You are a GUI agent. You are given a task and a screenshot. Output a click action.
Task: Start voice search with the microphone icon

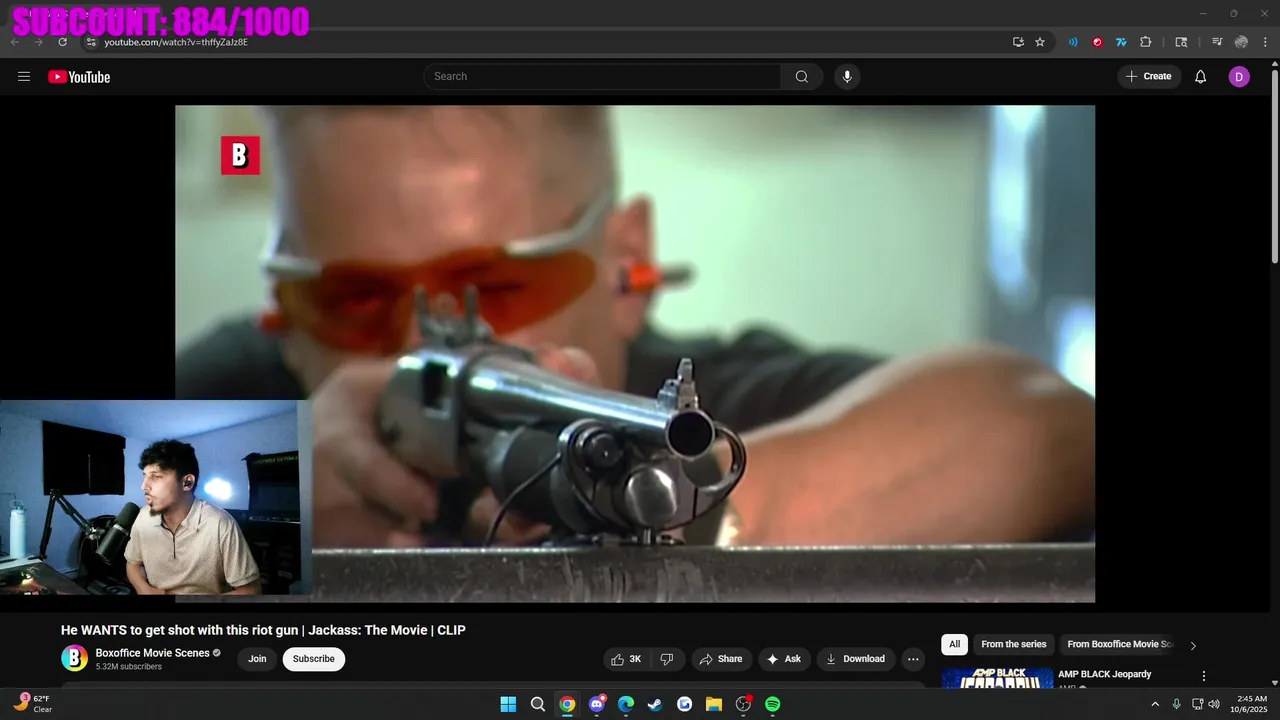847,77
